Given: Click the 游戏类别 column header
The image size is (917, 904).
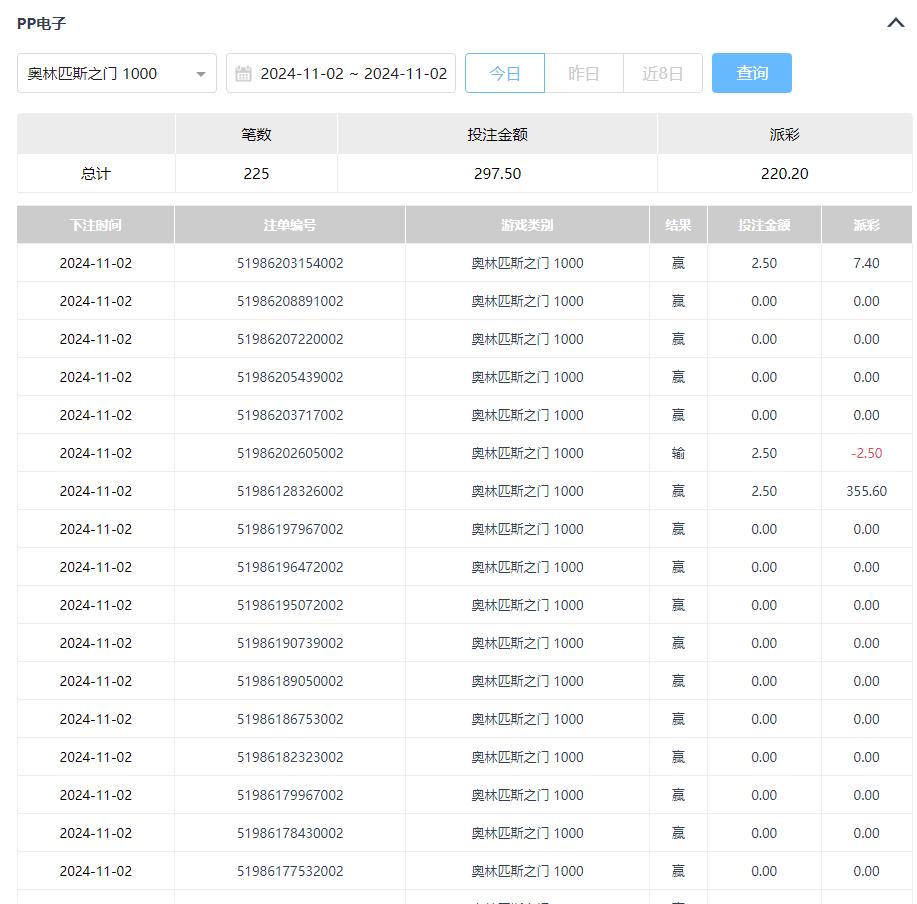Looking at the screenshot, I should point(527,225).
